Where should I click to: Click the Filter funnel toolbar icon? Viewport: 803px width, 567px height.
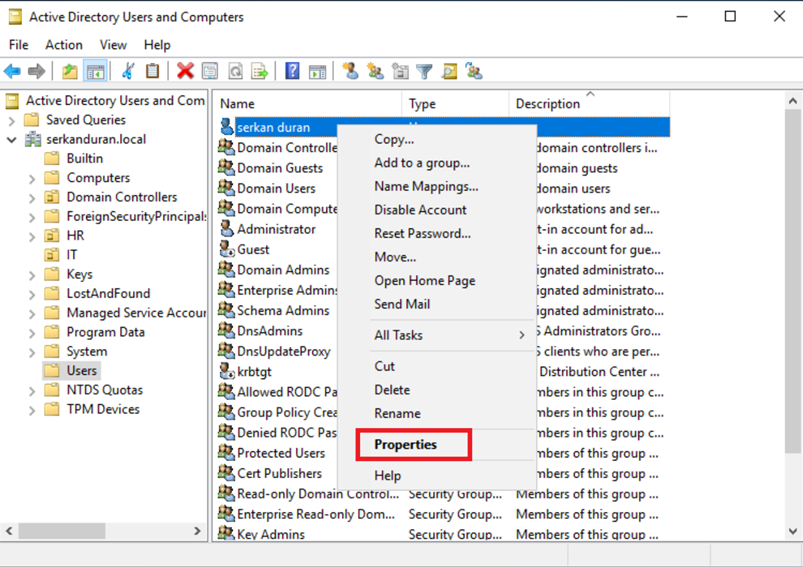425,71
